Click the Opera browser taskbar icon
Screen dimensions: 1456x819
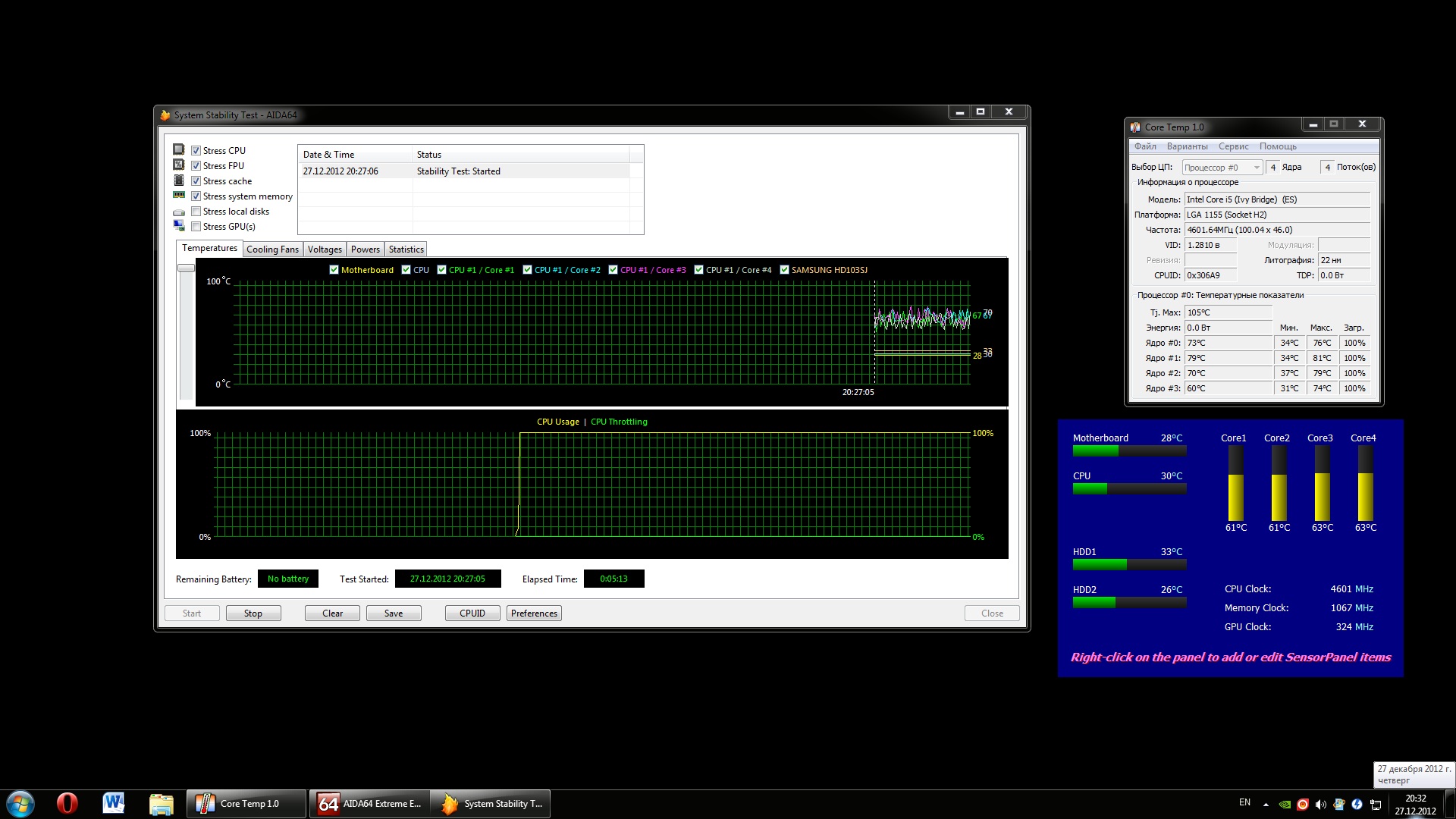tap(67, 803)
